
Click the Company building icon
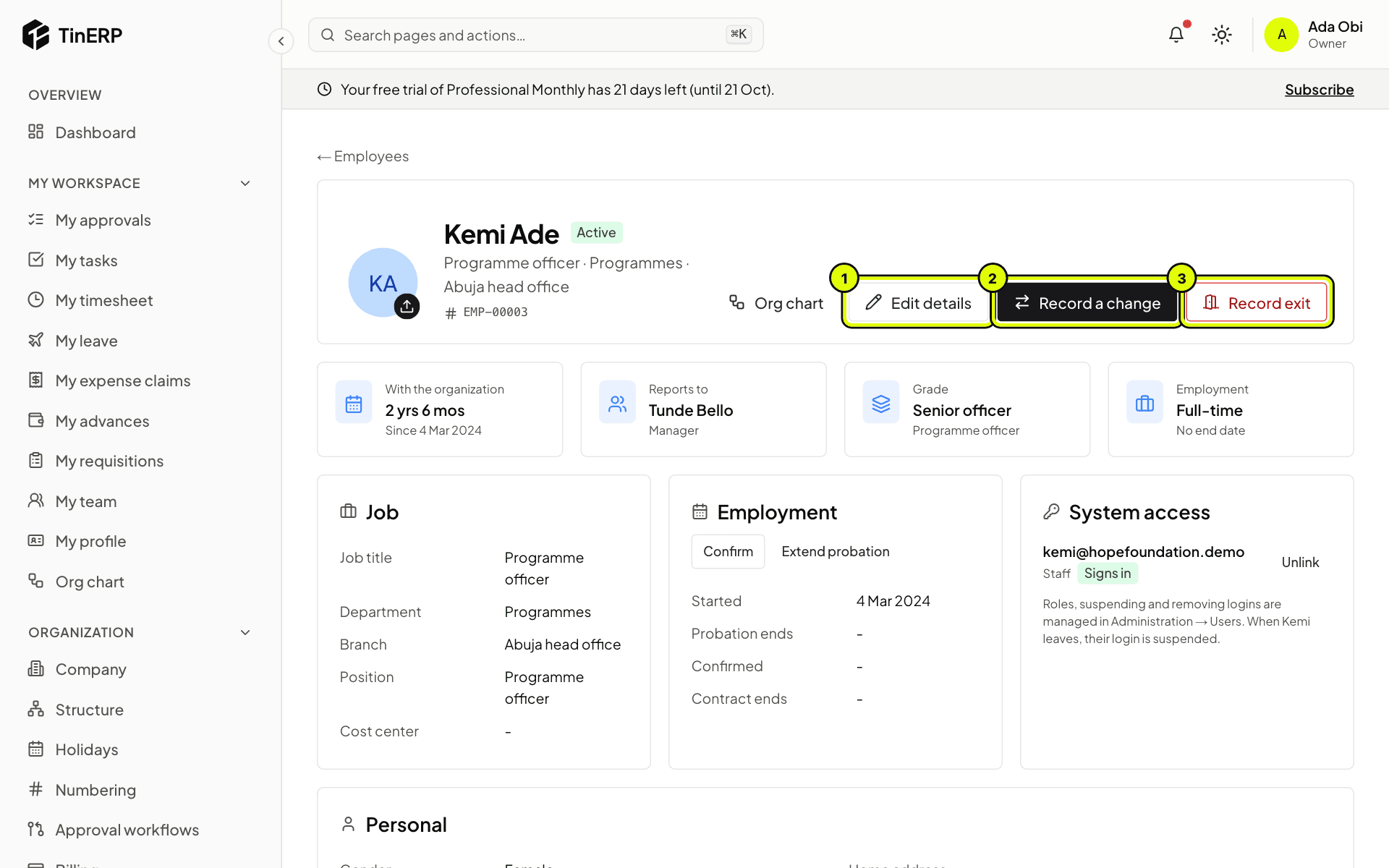point(35,668)
